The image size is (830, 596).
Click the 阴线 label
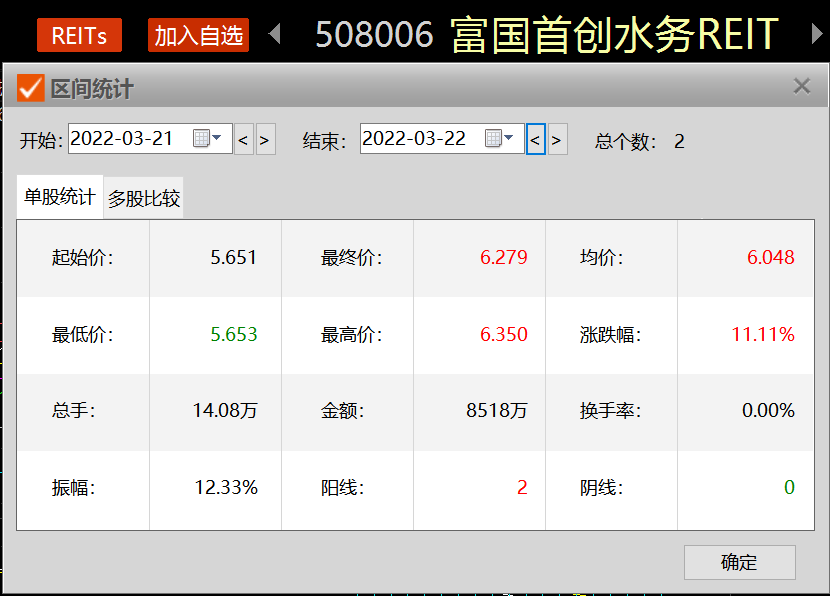tap(602, 487)
